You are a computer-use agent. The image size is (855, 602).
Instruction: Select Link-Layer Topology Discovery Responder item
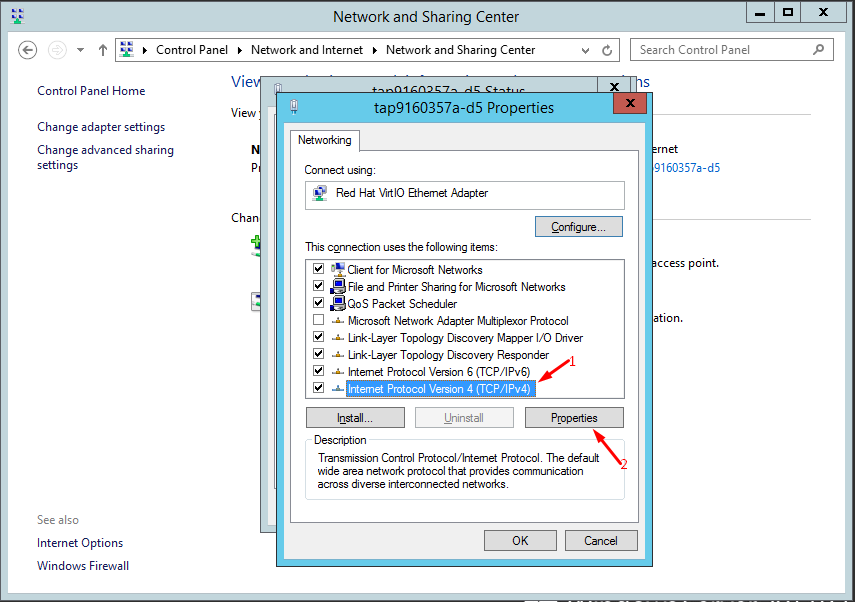click(x=448, y=354)
